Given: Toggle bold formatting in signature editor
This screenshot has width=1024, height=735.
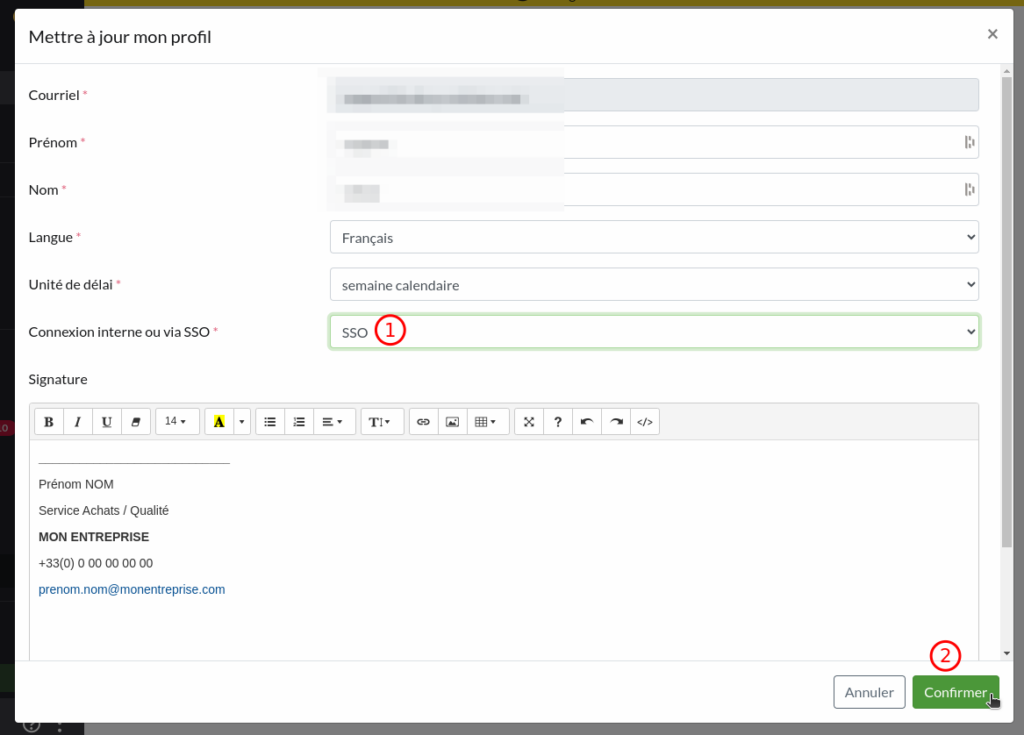Looking at the screenshot, I should [x=49, y=422].
